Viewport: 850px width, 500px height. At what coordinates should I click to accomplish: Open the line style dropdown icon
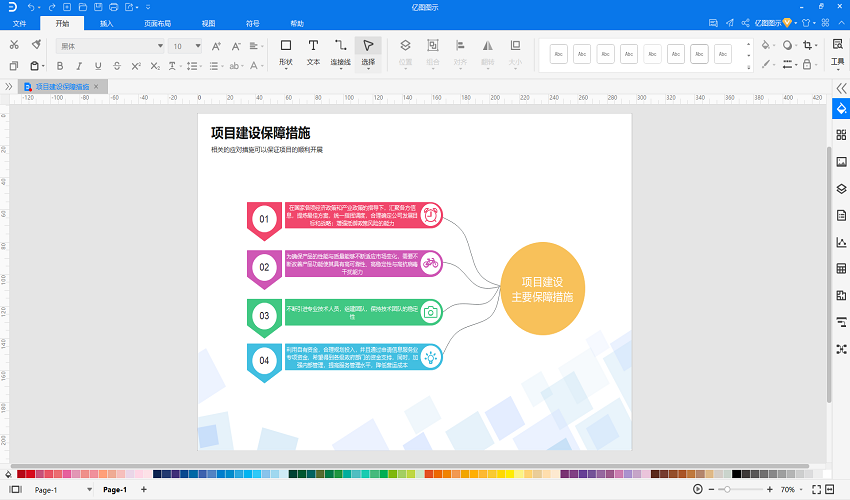[x=789, y=65]
